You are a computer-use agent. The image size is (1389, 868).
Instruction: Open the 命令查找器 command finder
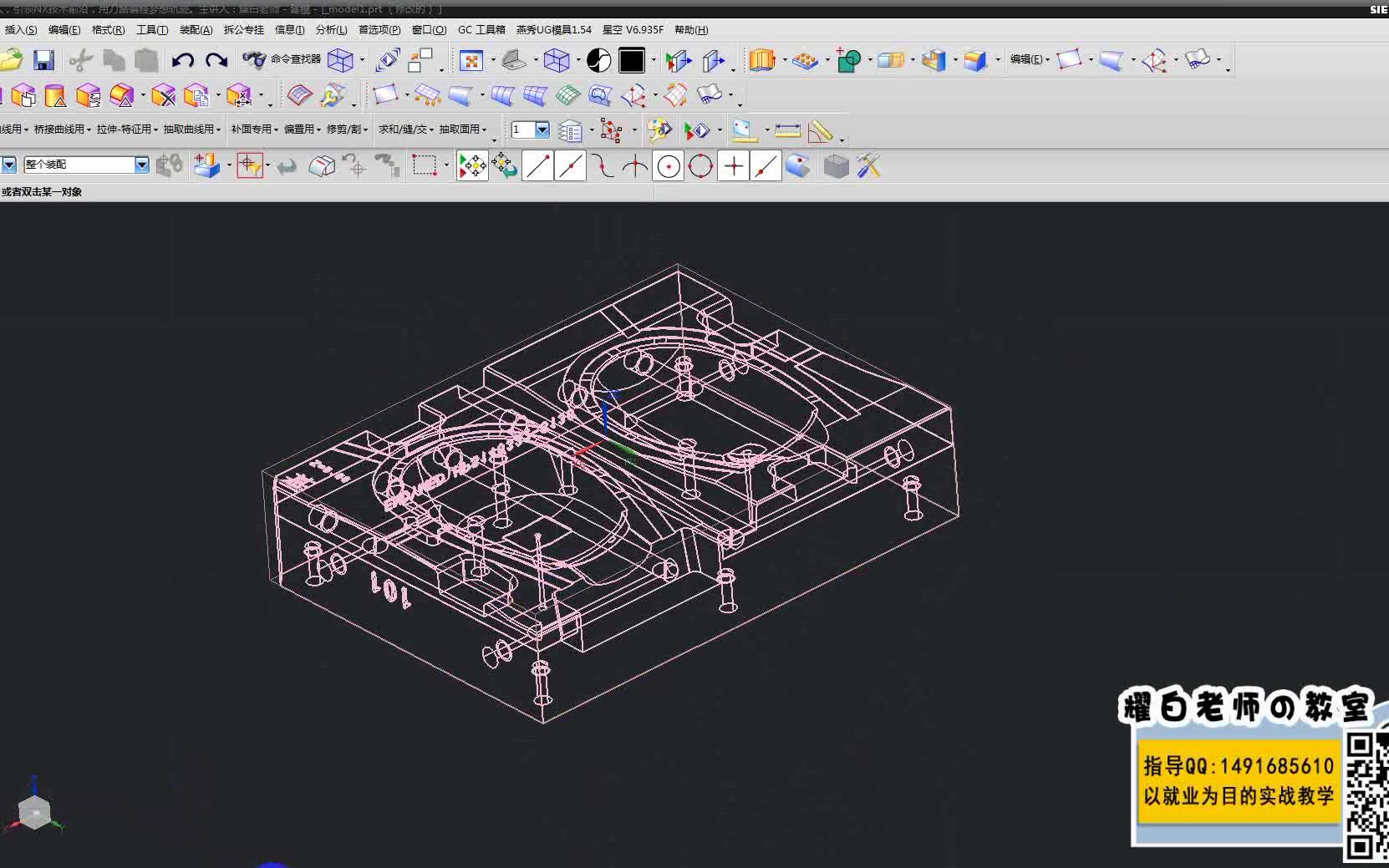[x=282, y=59]
